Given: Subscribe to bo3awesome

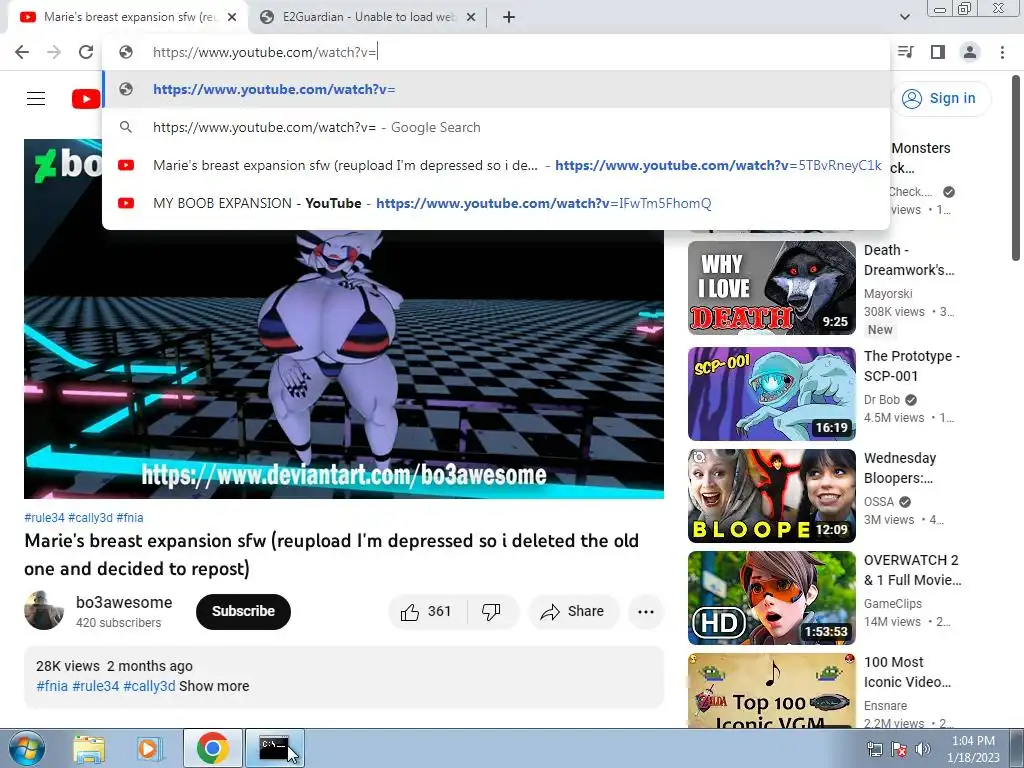Looking at the screenshot, I should (x=243, y=612).
